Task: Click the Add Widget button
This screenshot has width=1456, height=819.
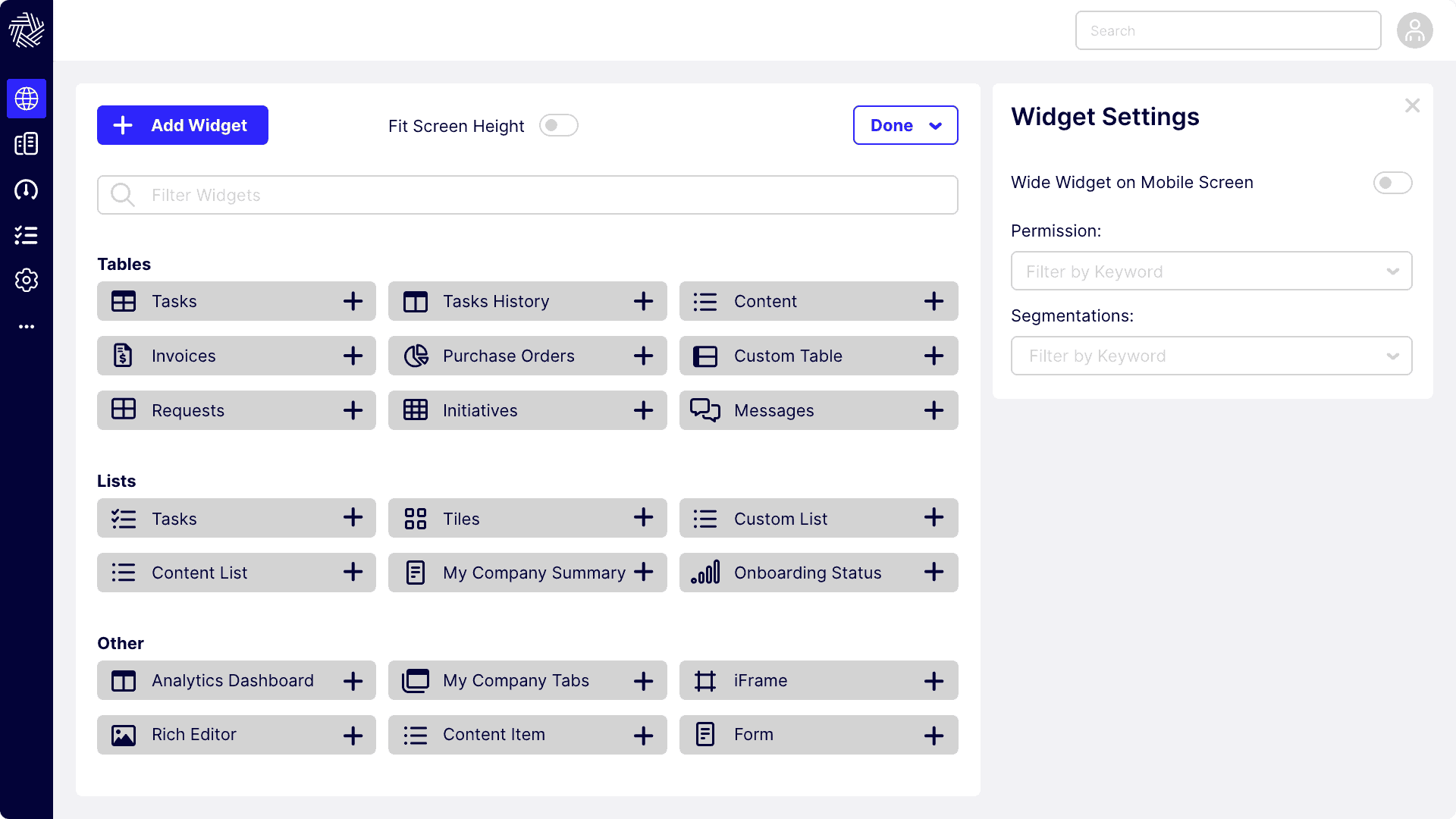Action: 183,126
